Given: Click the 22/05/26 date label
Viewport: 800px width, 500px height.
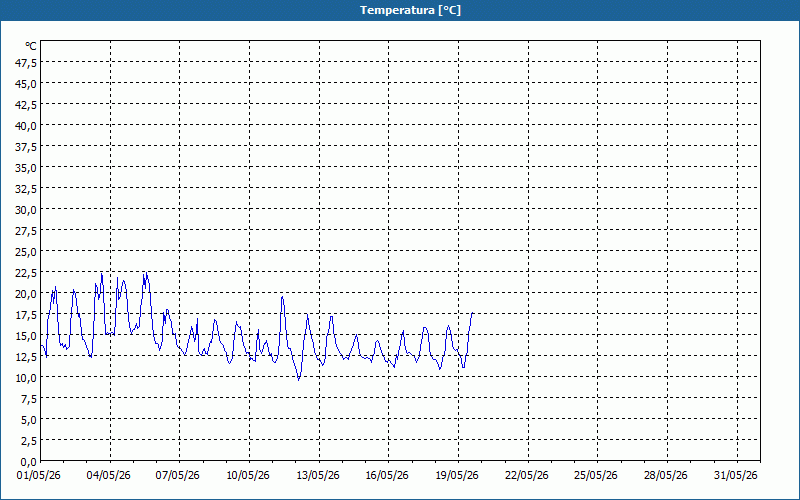Looking at the screenshot, I should tap(527, 476).
